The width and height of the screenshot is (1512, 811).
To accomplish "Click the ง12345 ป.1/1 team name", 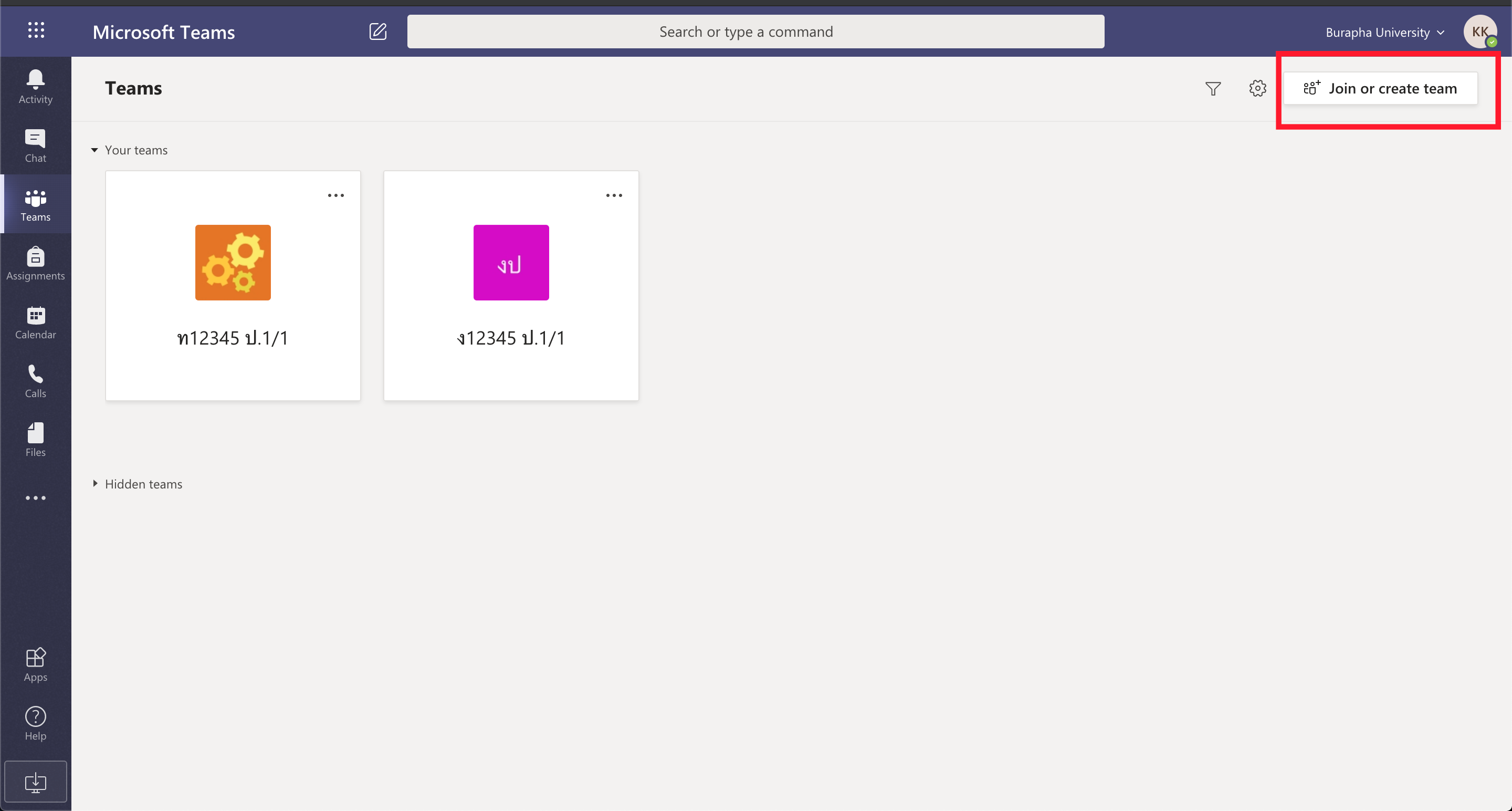I will [x=511, y=338].
